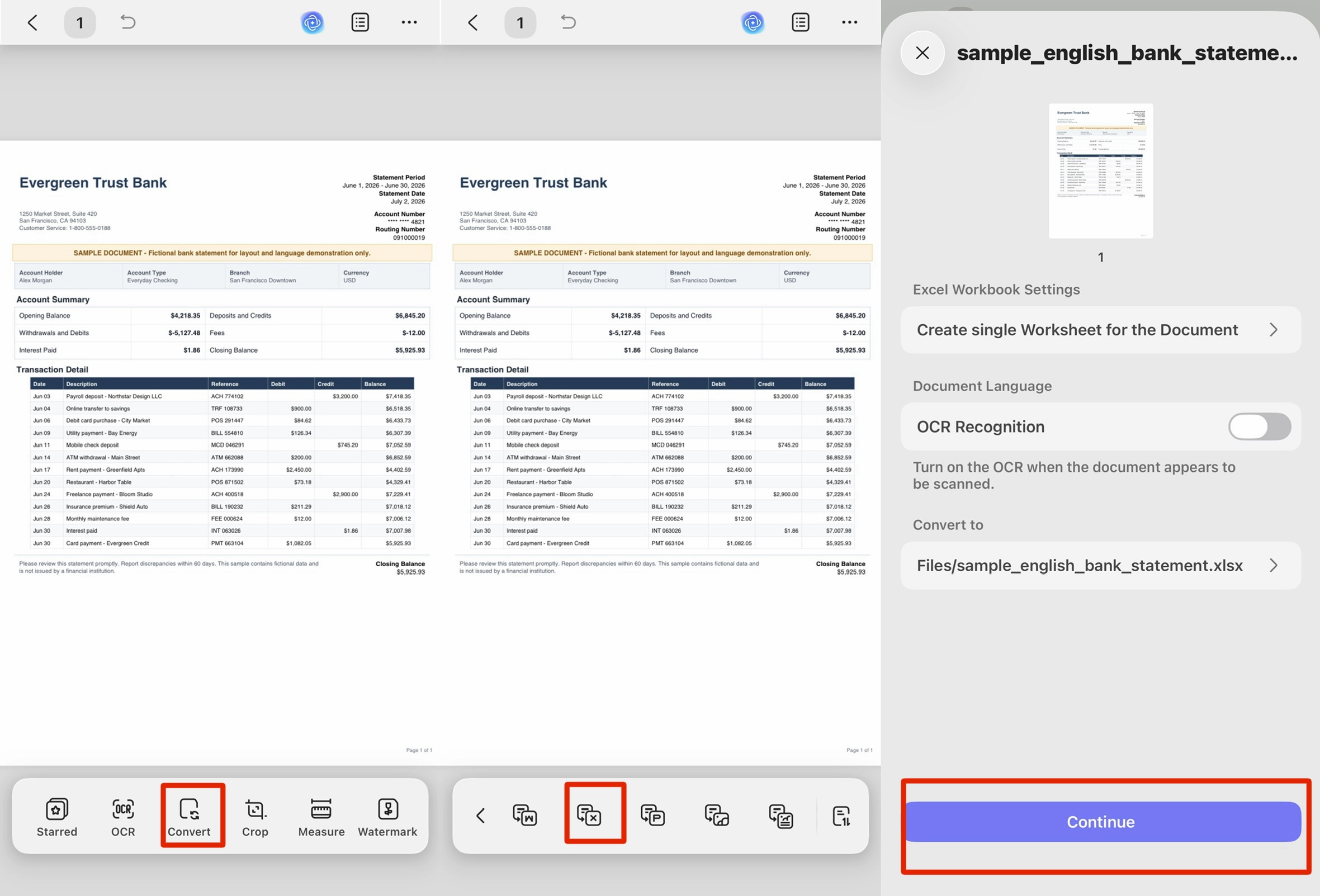The width and height of the screenshot is (1320, 896).
Task: Tap 'Freelance payment - Bloom Studio' row in middle panel
Action: [x=663, y=494]
